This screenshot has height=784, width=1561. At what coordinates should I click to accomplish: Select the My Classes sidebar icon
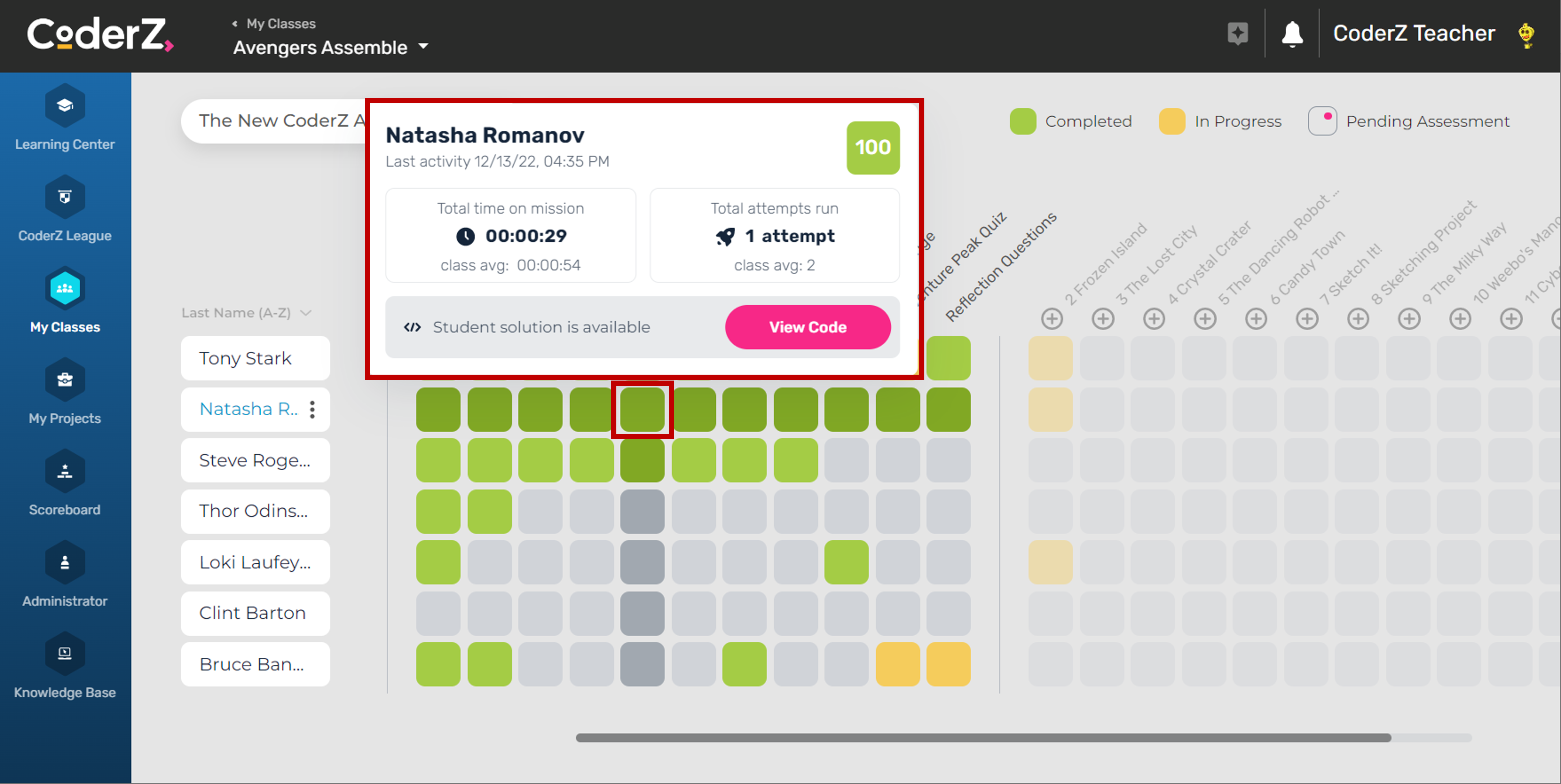(x=65, y=288)
